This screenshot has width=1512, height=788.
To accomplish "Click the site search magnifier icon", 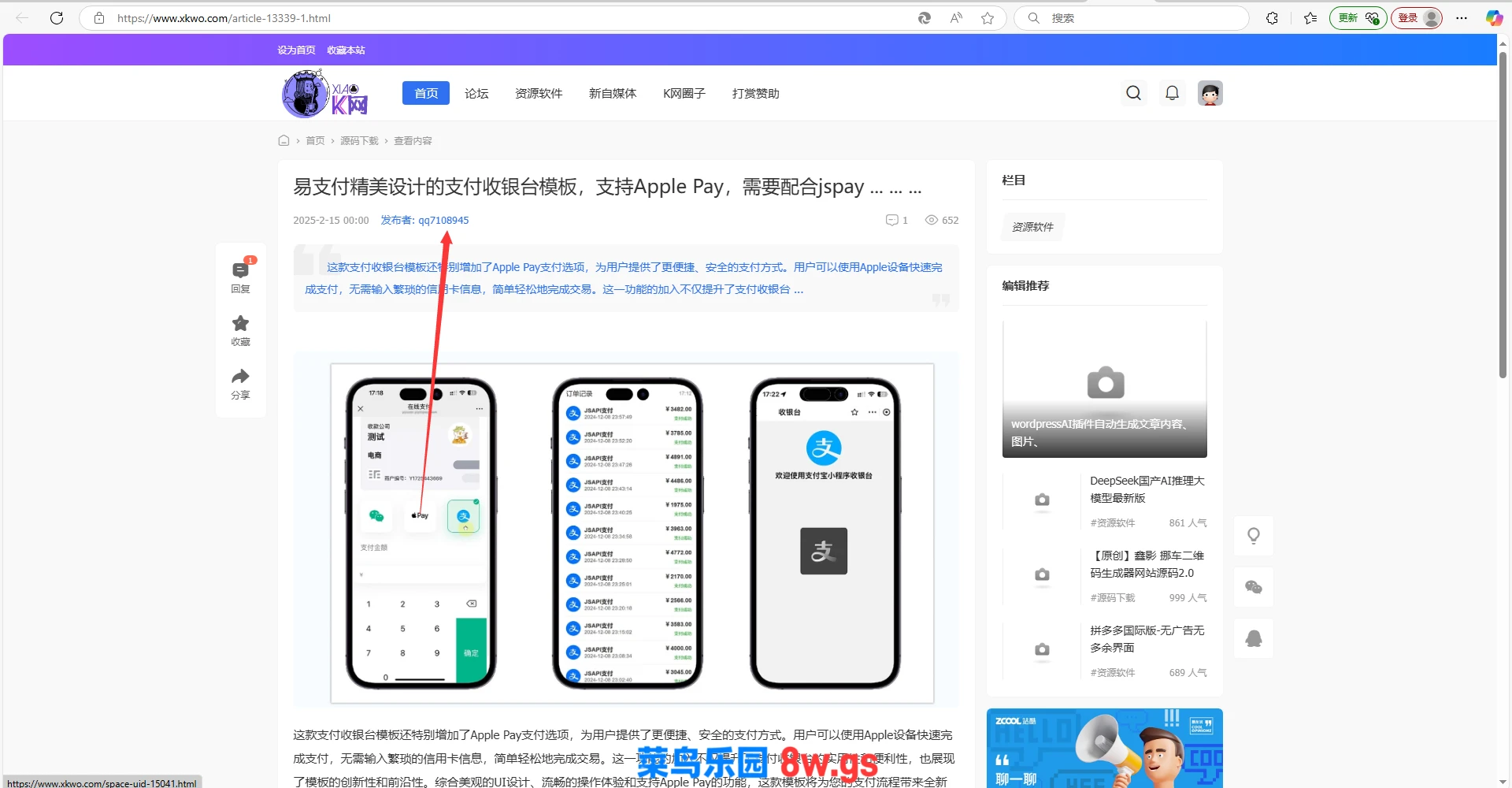I will coord(1133,93).
